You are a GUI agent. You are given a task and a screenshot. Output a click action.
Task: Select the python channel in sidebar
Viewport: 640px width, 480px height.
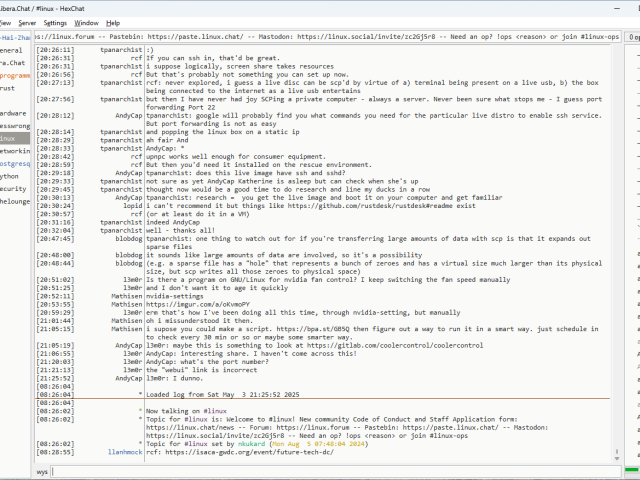pyautogui.click(x=12, y=175)
